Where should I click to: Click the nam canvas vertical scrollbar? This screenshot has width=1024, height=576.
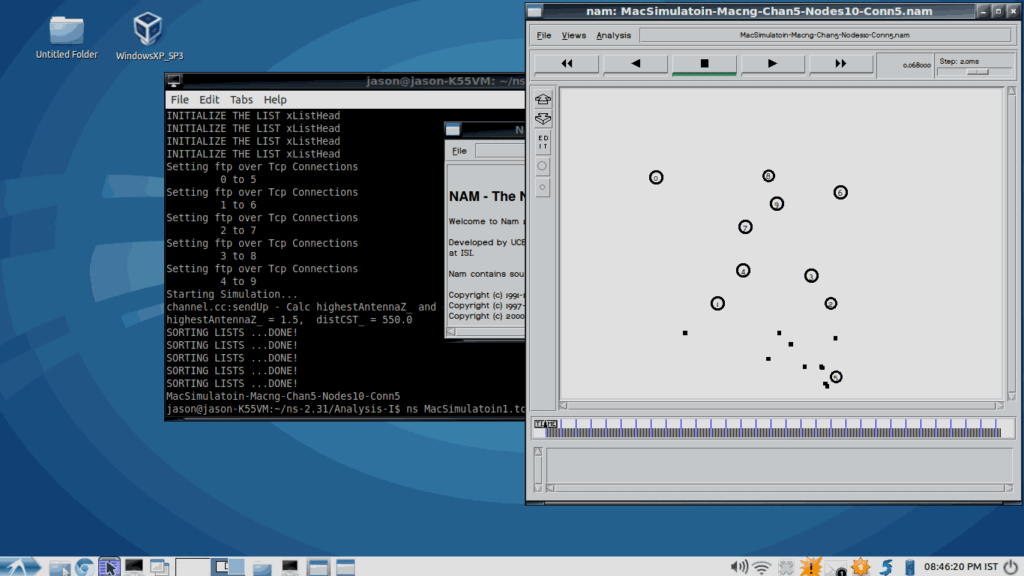click(x=1012, y=244)
